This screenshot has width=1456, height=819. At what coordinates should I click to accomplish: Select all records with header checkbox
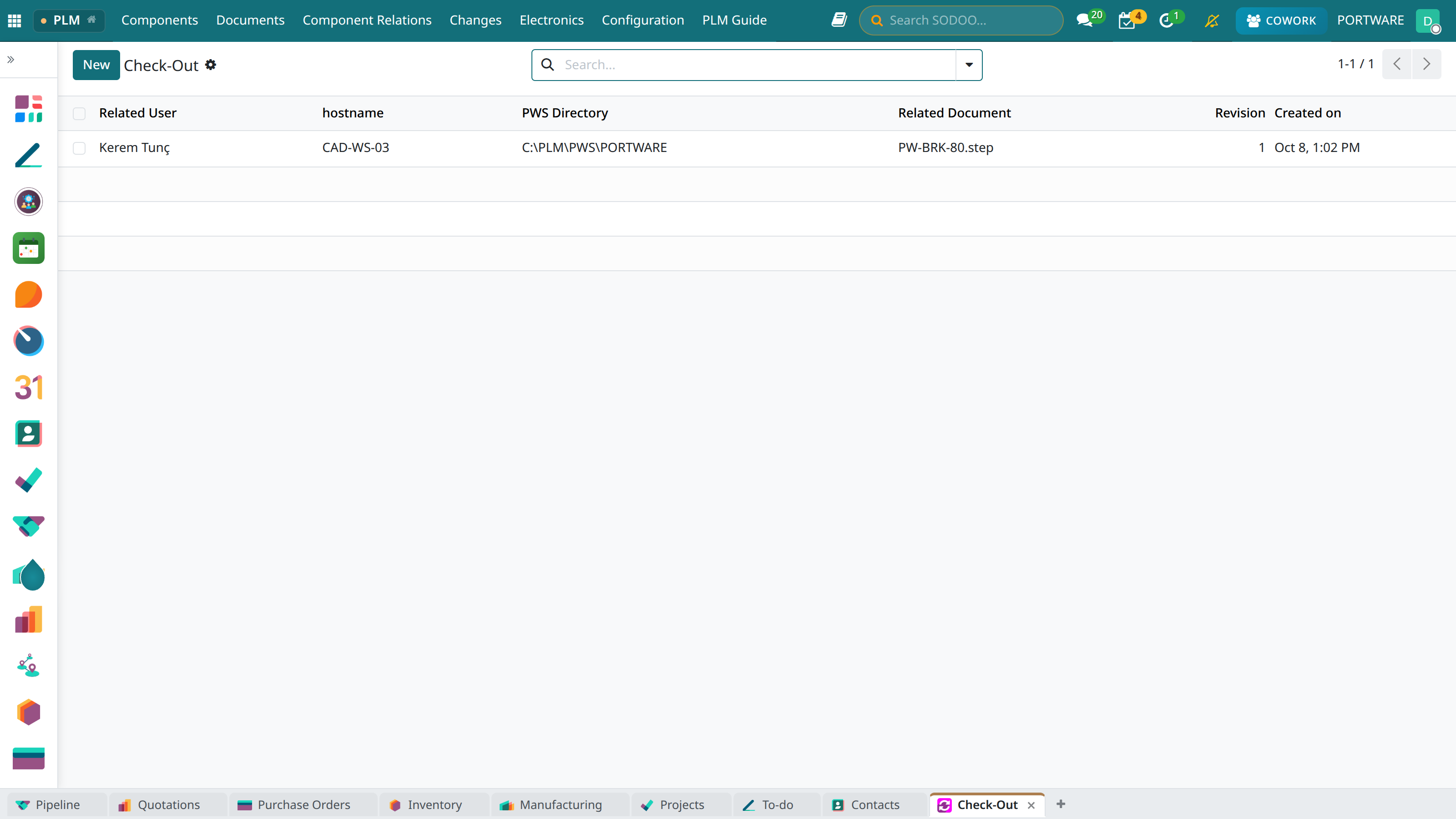[x=79, y=114]
